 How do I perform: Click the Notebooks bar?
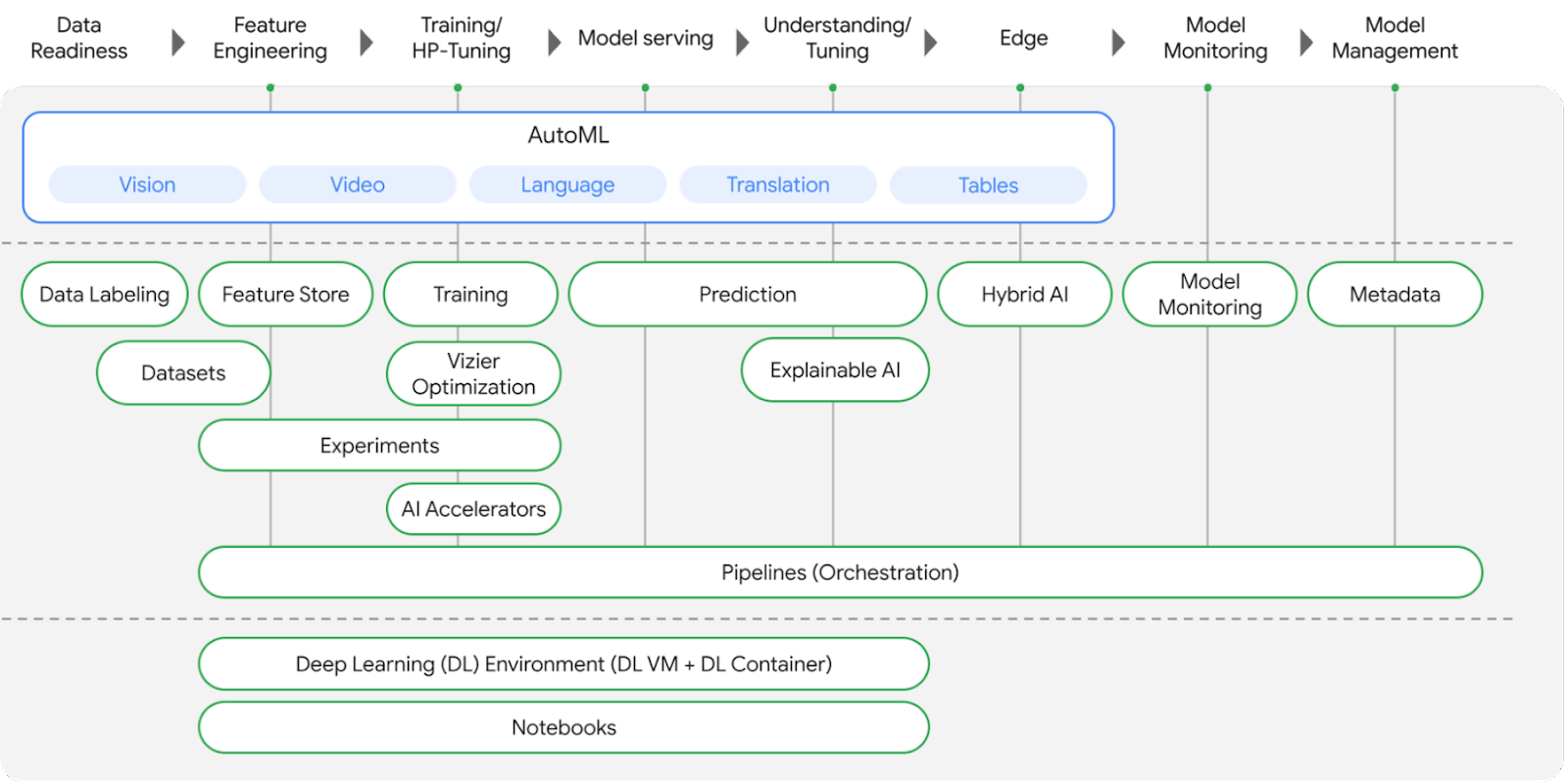point(563,727)
